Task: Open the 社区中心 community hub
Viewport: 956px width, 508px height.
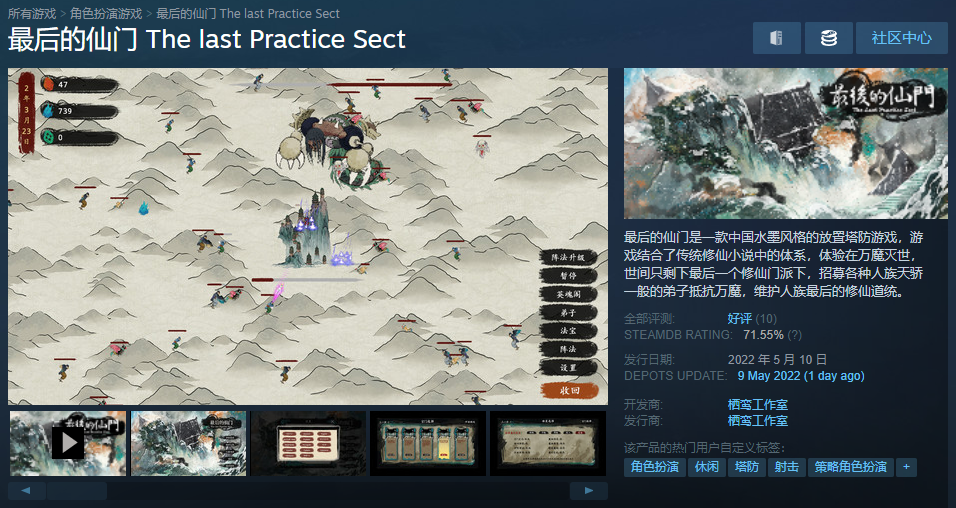Action: coord(901,38)
